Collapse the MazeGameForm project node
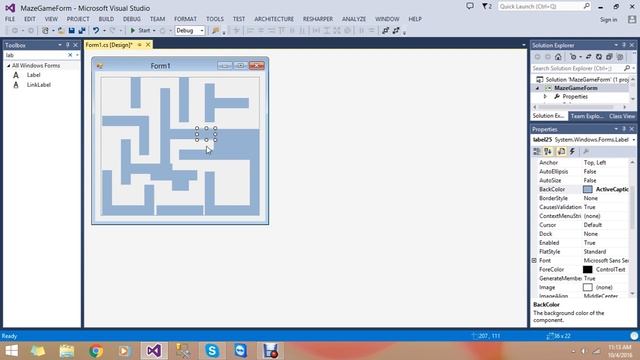This screenshot has width=640, height=360. click(x=538, y=88)
